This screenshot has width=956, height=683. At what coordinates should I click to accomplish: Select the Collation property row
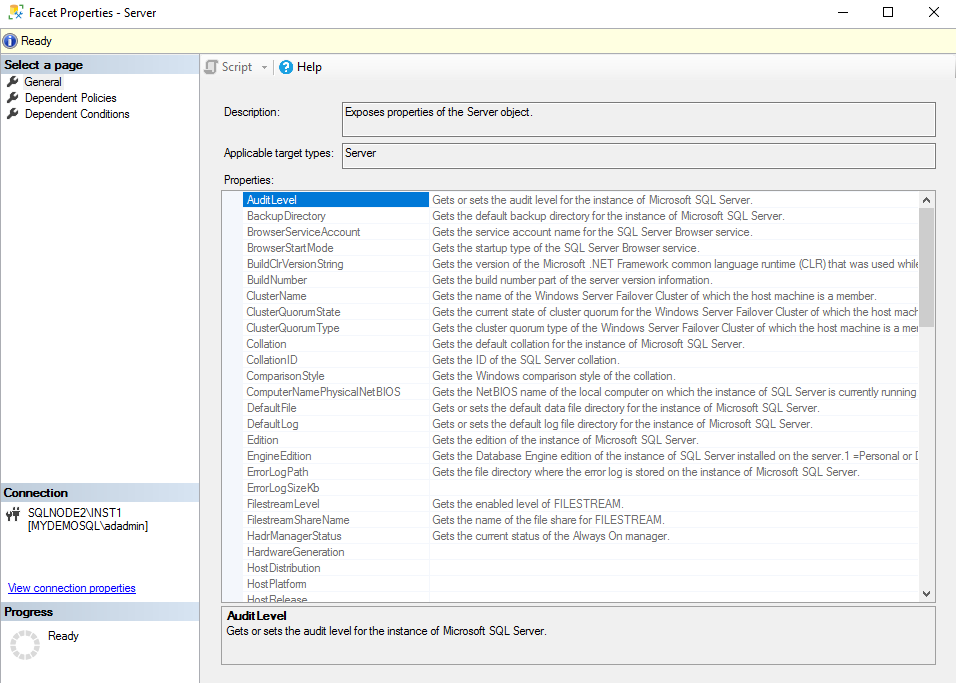(267, 344)
